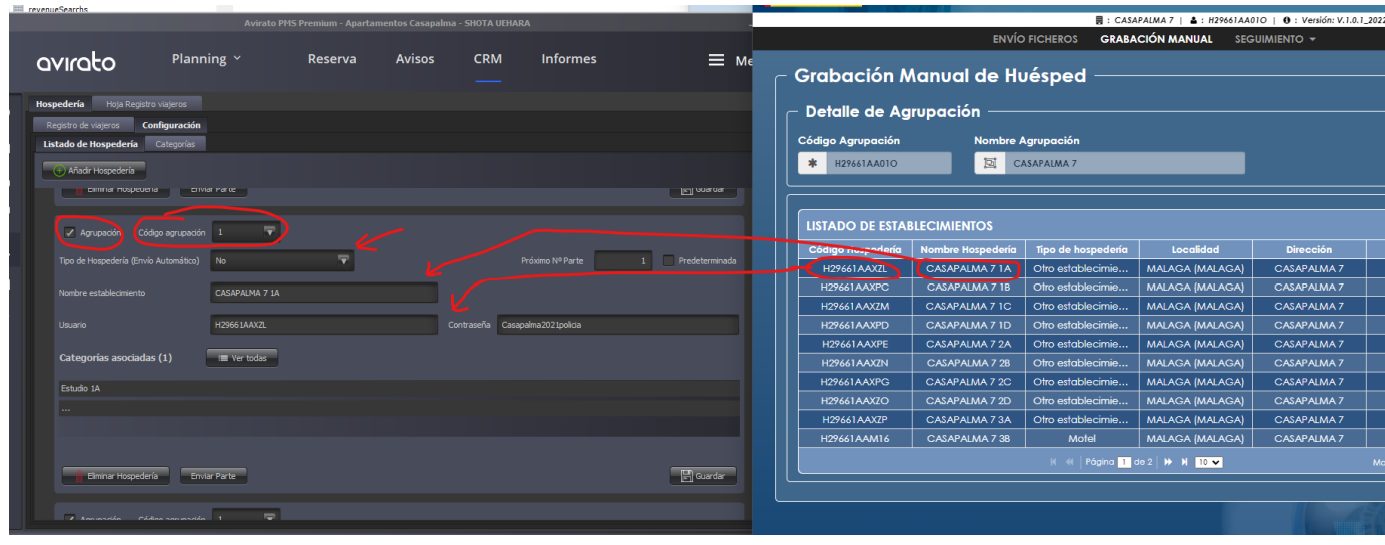Click the Enviar Parte button
This screenshot has width=1385, height=545.
[213, 476]
